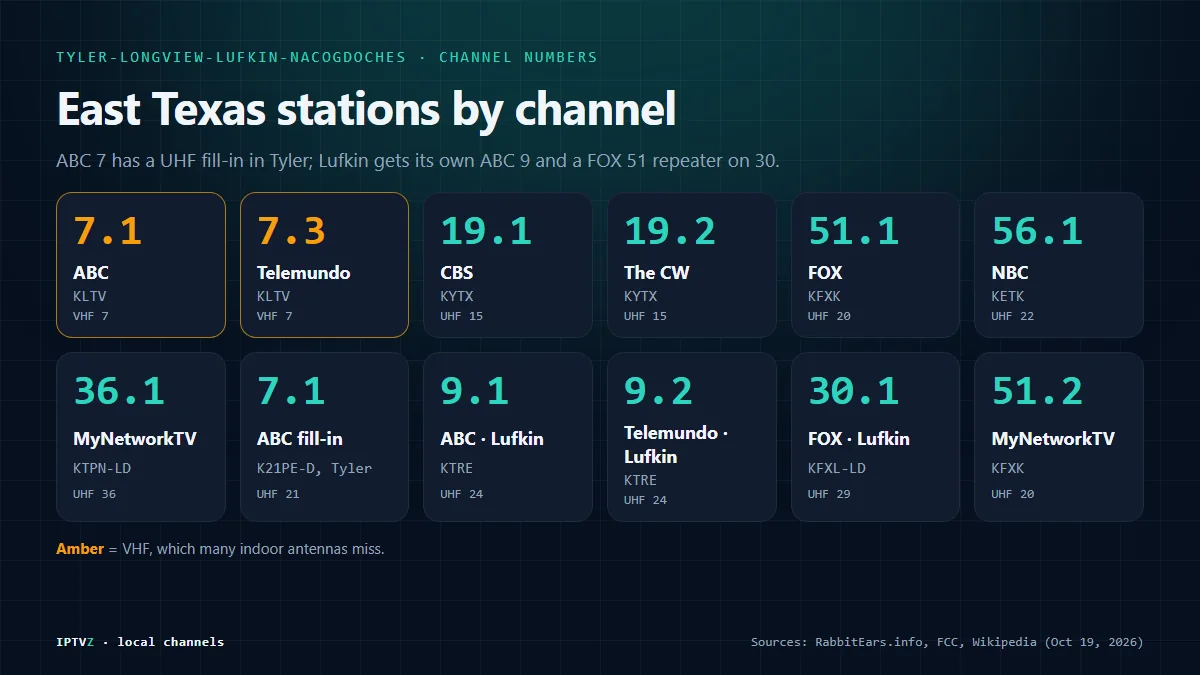
Task: Click the subtitle about ABC 7 UHF fill-in
Action: (x=418, y=160)
